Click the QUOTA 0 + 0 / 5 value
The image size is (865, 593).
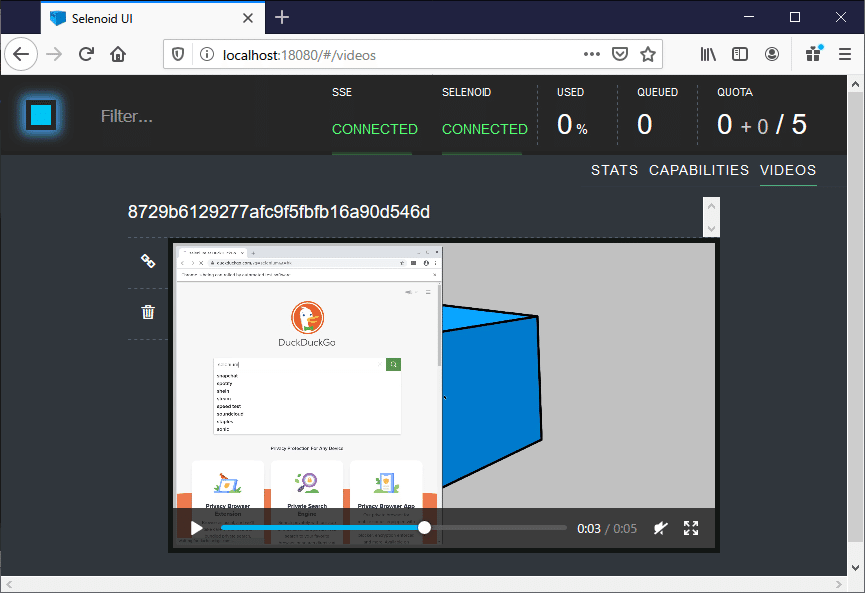[762, 125]
